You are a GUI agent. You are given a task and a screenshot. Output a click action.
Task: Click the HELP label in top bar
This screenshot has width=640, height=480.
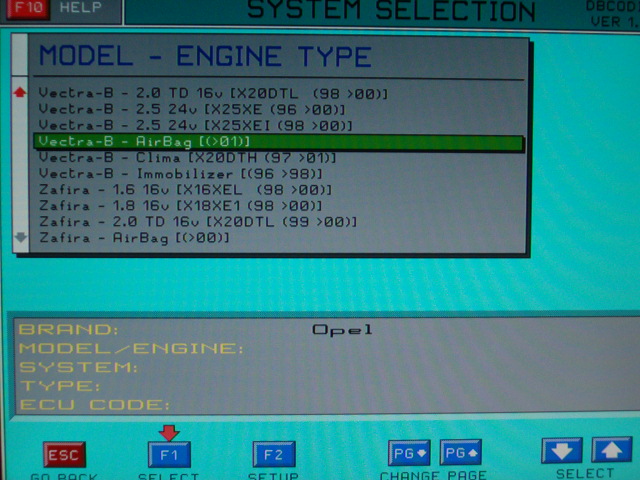pos(81,7)
